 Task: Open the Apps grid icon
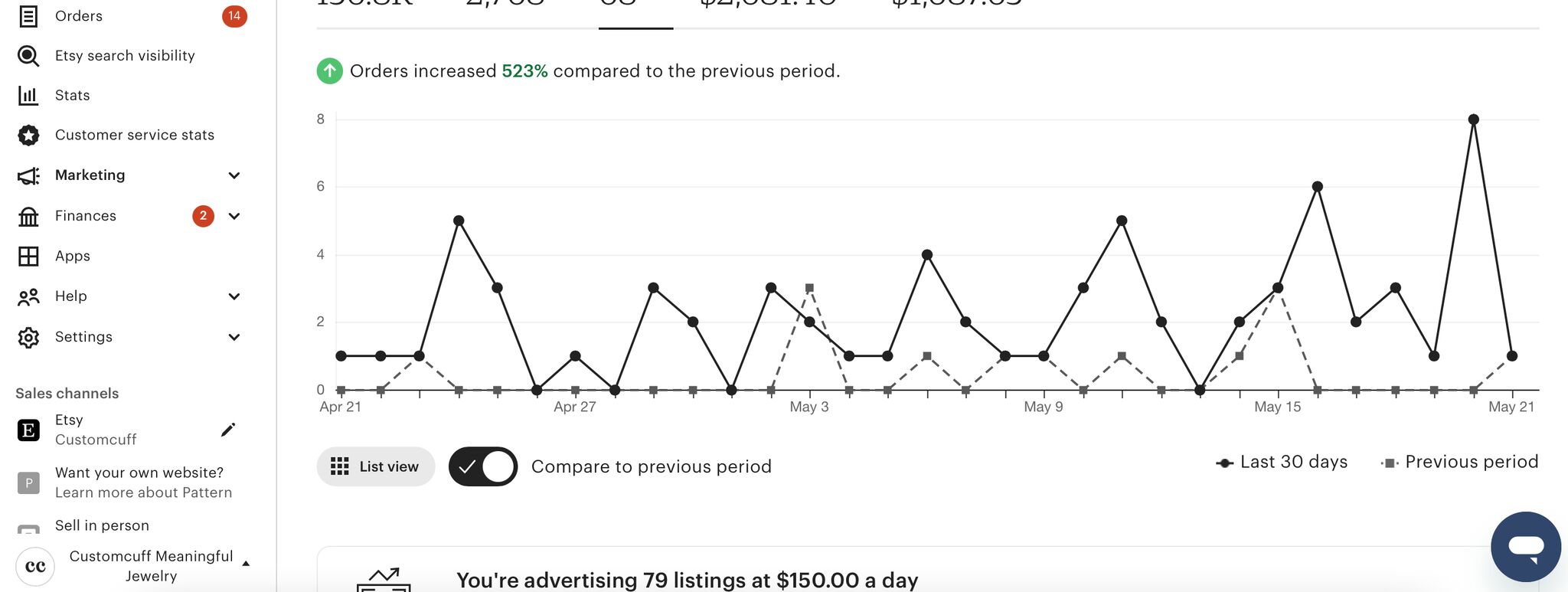[x=28, y=257]
